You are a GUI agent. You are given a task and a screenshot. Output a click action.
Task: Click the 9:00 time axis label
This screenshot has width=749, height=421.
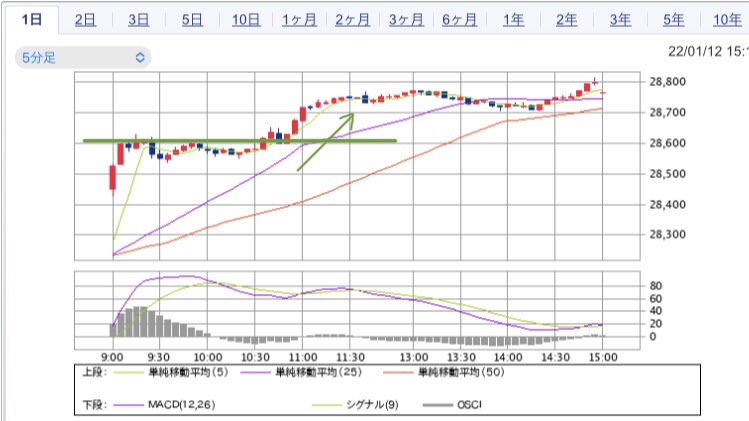click(112, 357)
